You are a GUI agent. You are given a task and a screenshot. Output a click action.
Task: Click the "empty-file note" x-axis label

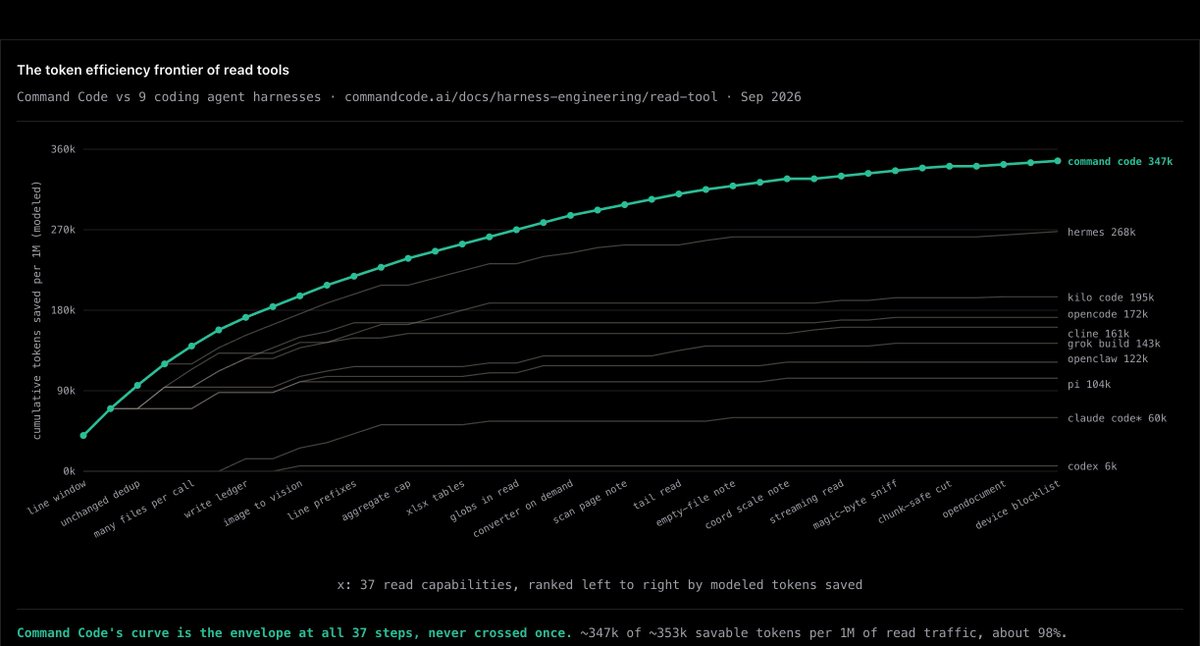click(697, 504)
